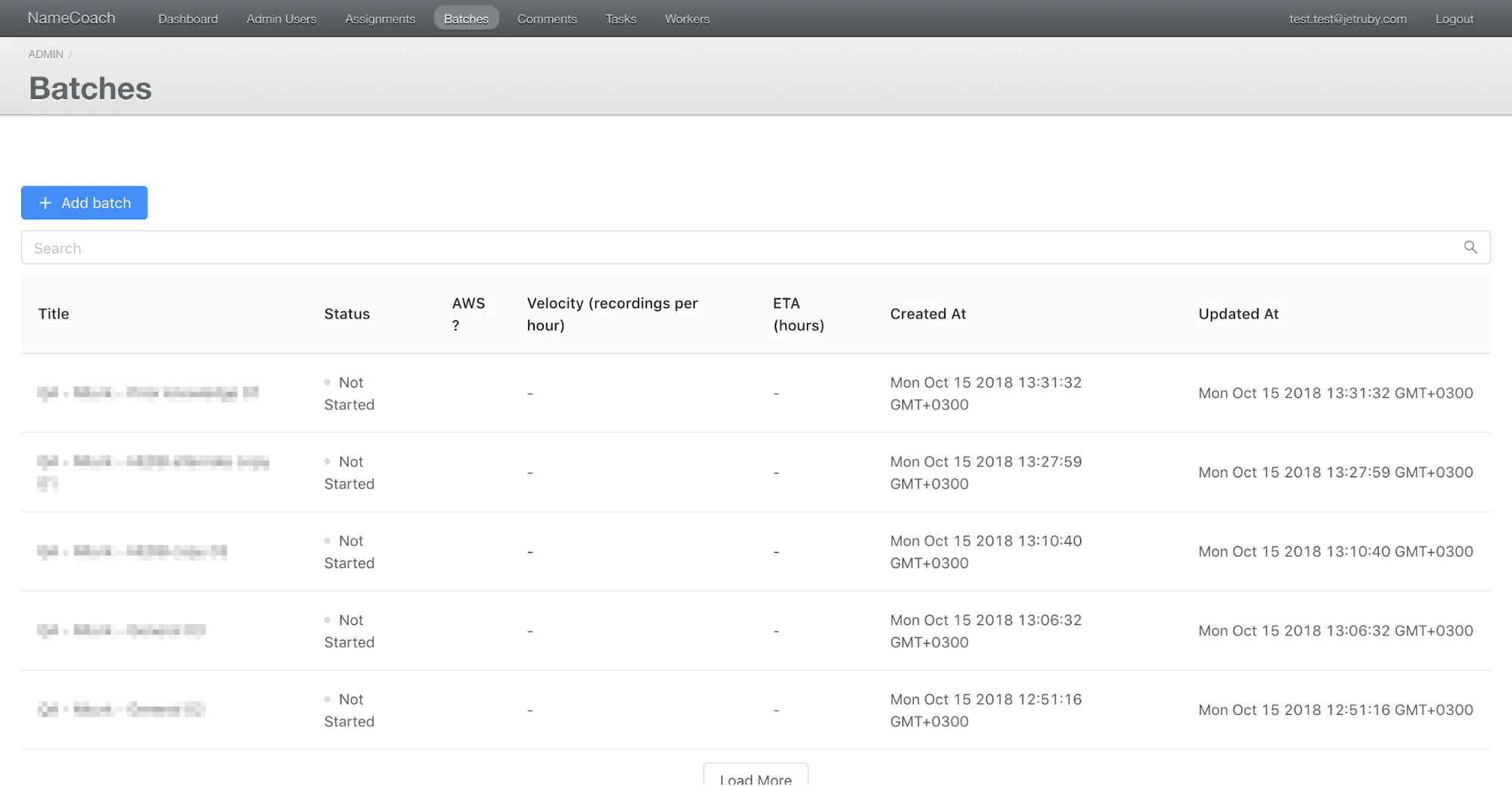This screenshot has height=786, width=1512.
Task: Select the Batches navigation tab
Action: coord(466,18)
